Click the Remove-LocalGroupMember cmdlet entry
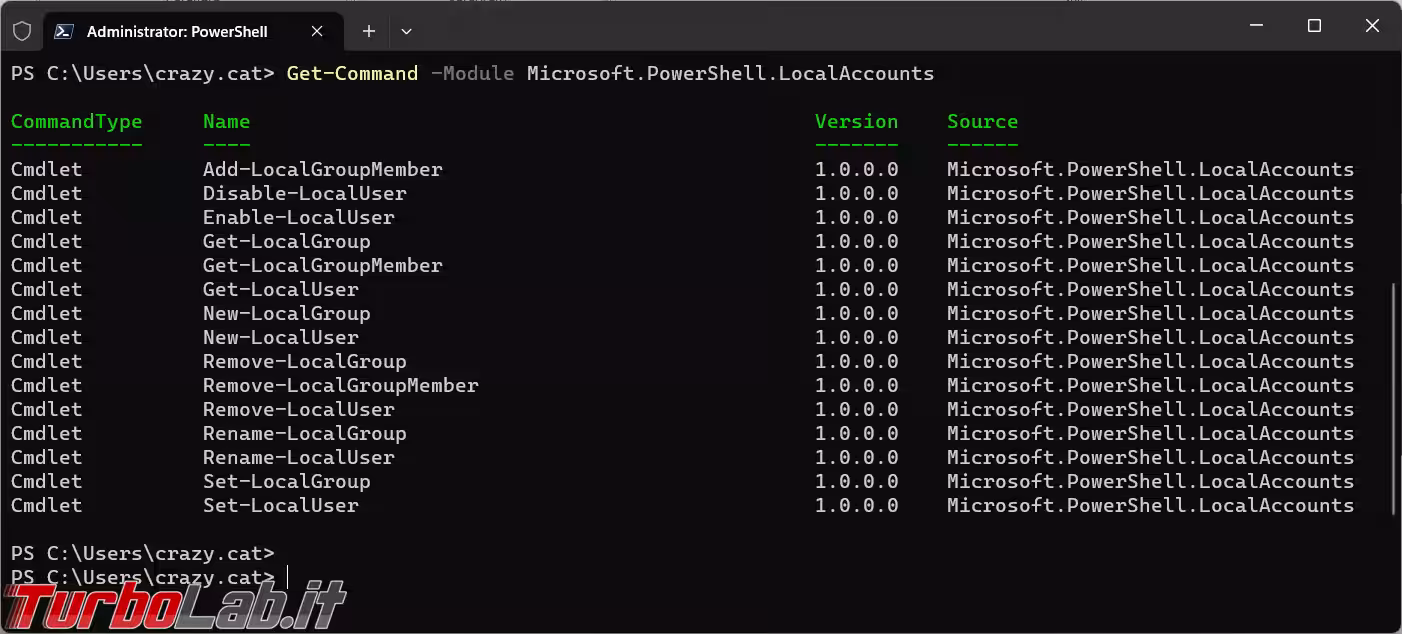Viewport: 1402px width, 634px height. pyautogui.click(x=340, y=385)
